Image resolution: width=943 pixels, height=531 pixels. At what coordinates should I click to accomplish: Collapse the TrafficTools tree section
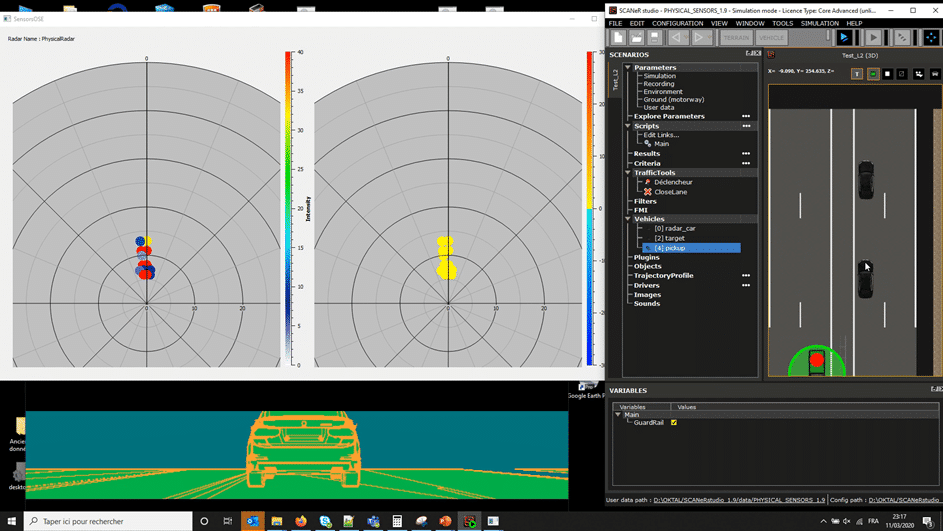(628, 173)
